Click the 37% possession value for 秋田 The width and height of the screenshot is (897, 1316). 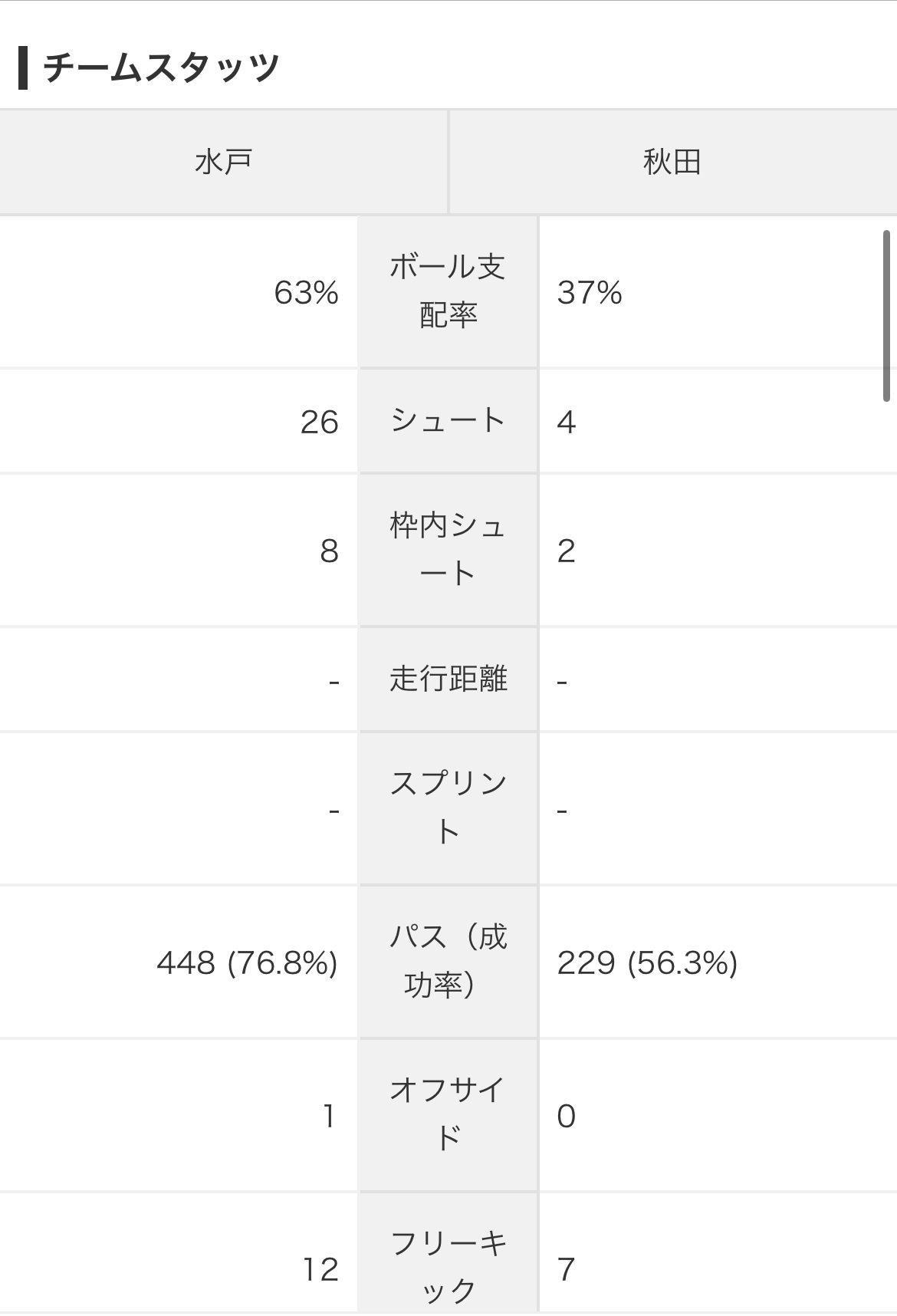(590, 292)
